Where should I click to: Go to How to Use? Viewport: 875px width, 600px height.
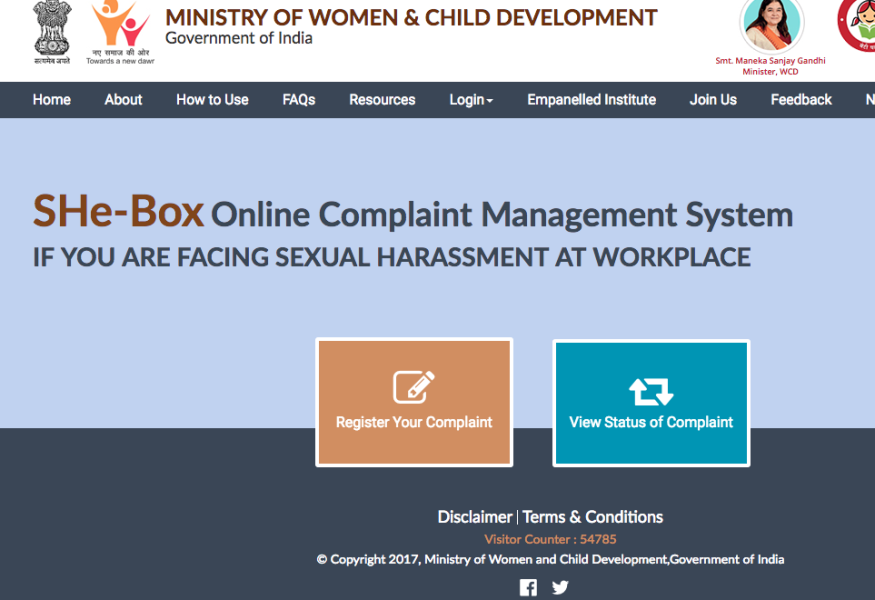(x=212, y=100)
